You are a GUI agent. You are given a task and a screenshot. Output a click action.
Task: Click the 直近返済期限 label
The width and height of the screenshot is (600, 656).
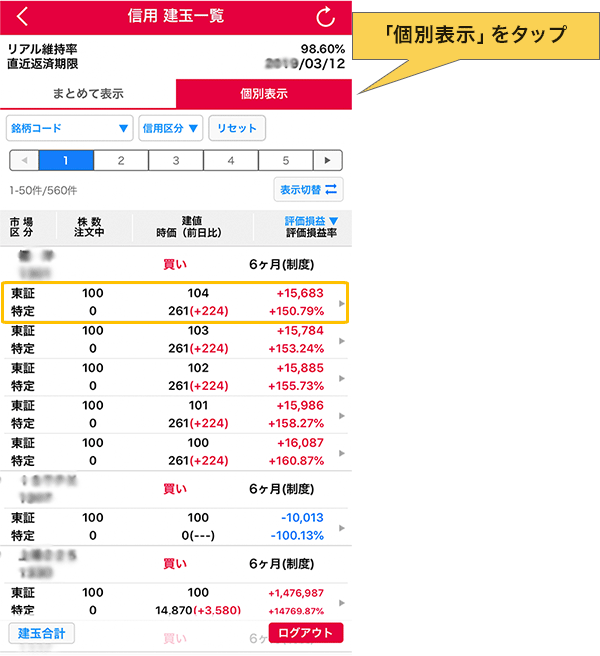tap(43, 64)
